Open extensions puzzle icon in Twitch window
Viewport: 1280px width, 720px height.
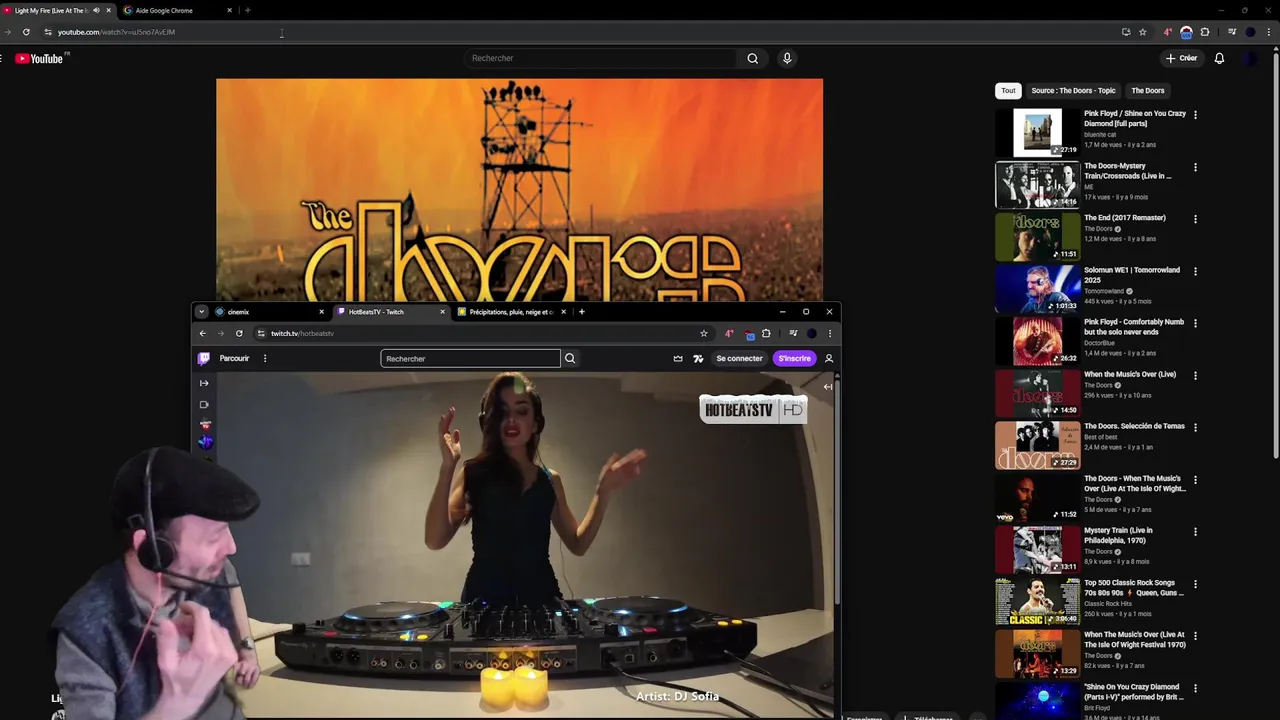click(x=766, y=334)
